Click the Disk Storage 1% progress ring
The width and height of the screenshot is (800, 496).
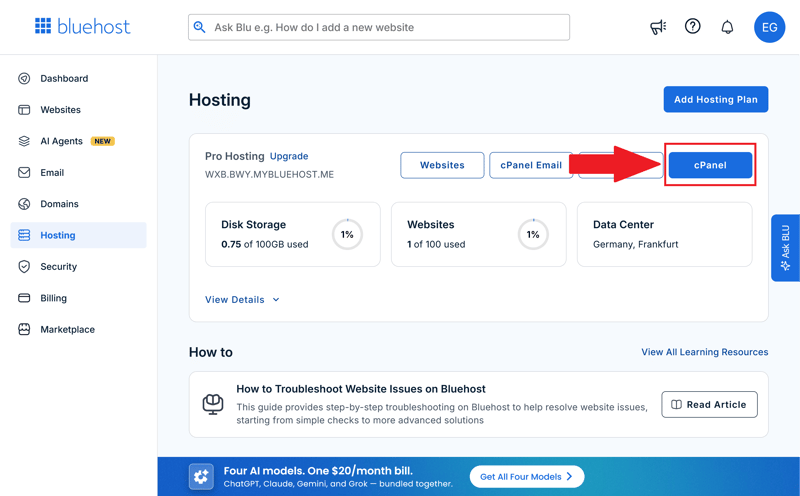(347, 234)
